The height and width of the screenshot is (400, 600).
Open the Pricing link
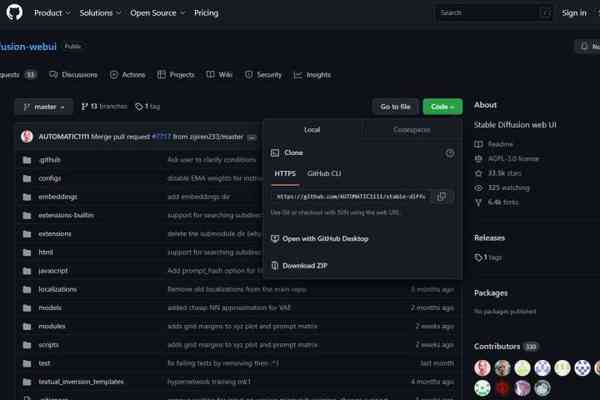(x=206, y=13)
